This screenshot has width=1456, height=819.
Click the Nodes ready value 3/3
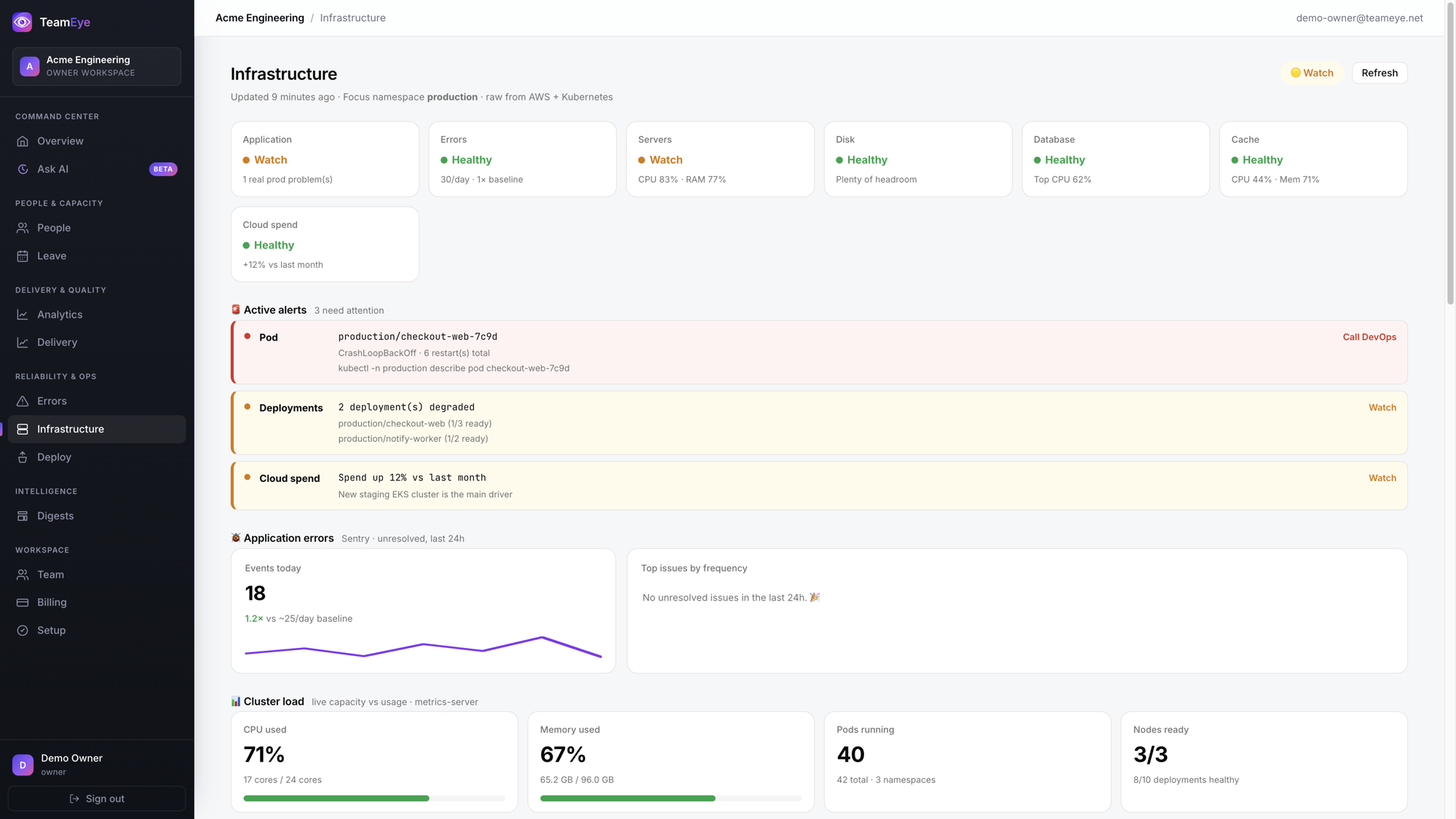(x=1150, y=754)
